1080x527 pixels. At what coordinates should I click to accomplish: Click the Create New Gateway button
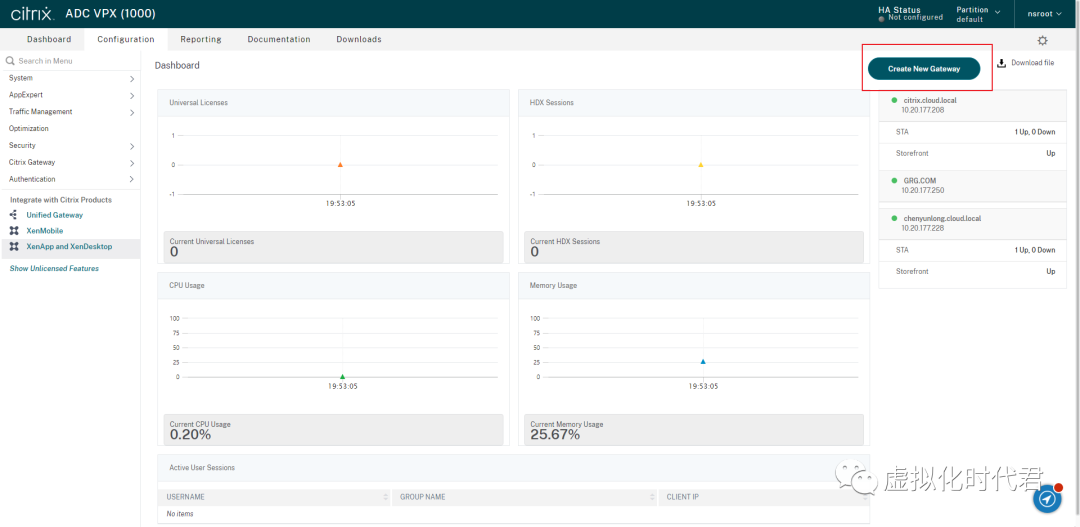[x=924, y=69]
